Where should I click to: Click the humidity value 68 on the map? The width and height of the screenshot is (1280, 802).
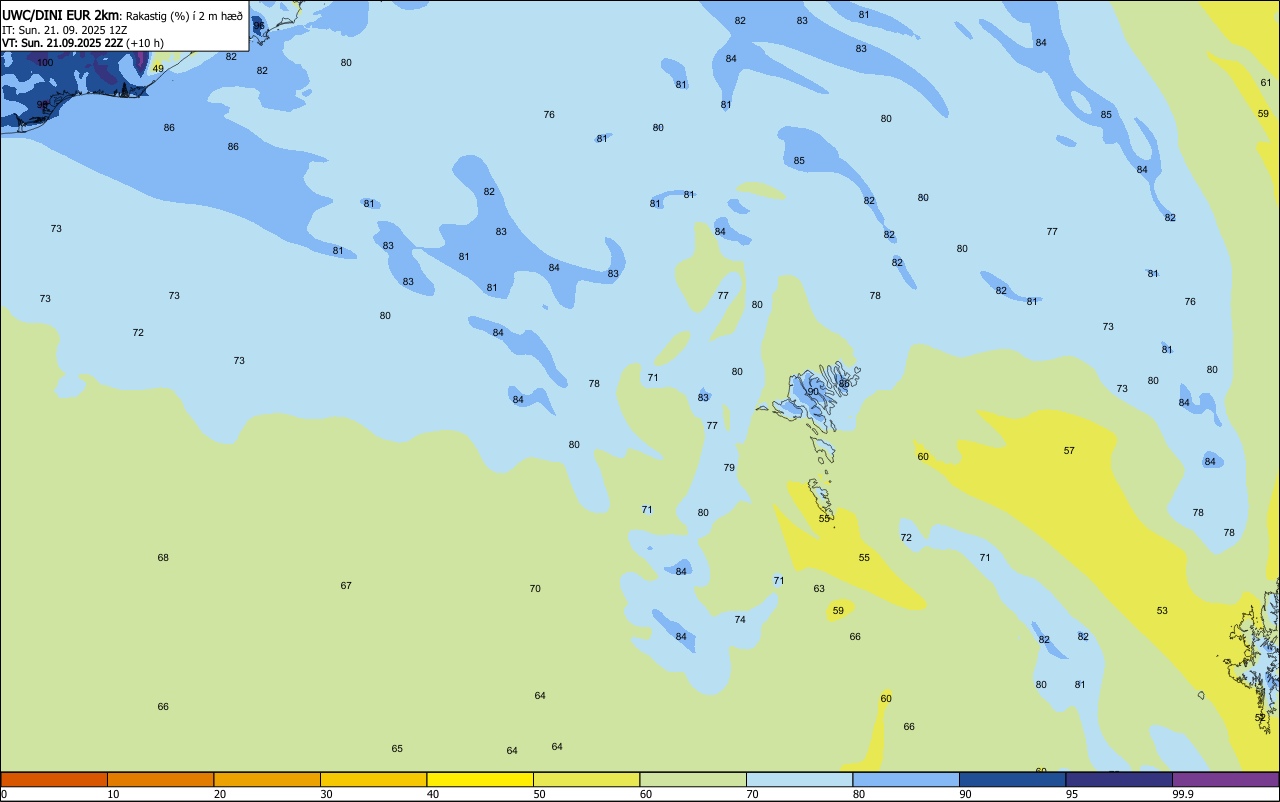click(163, 557)
